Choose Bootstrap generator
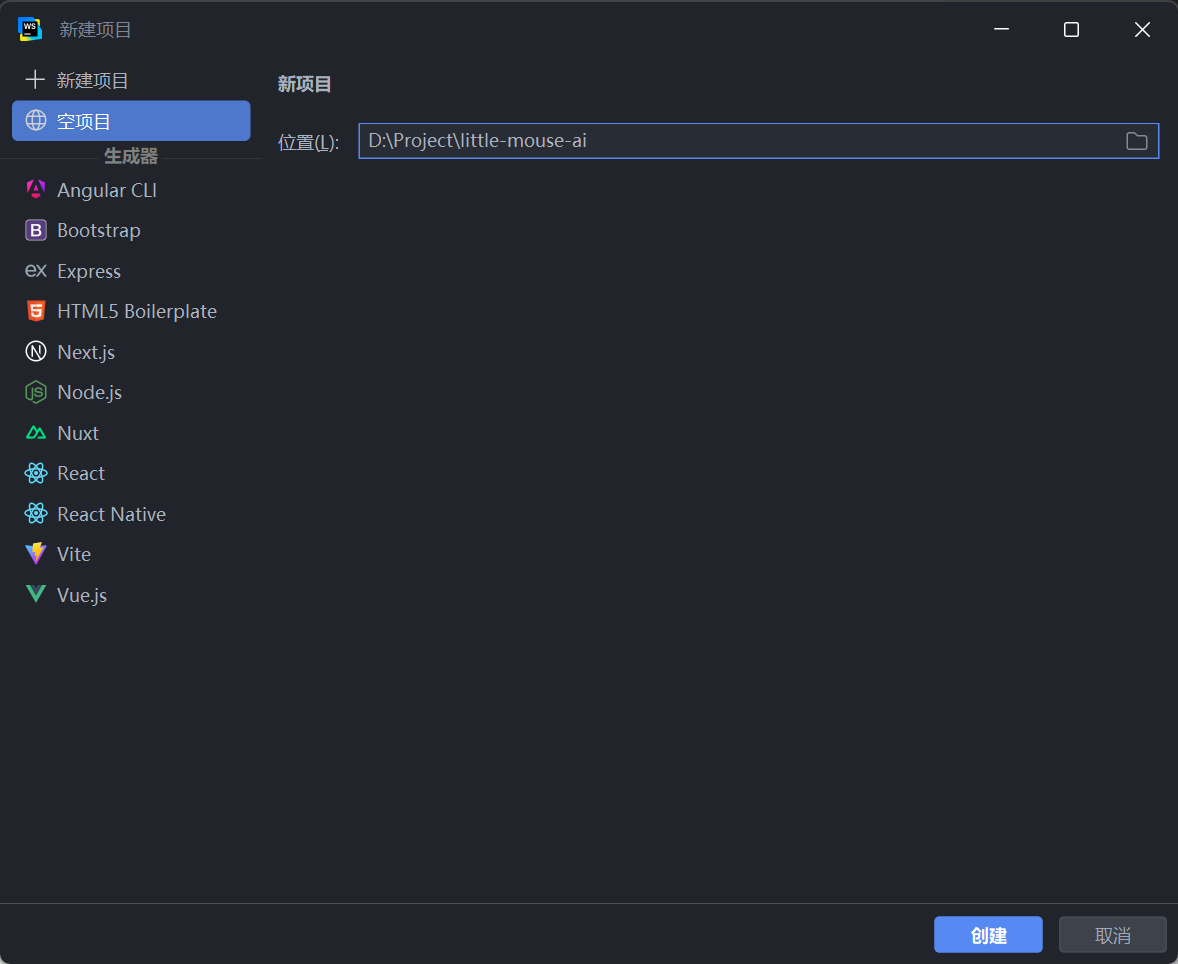Screen dimensions: 1178x964 pyautogui.click(x=131, y=231)
